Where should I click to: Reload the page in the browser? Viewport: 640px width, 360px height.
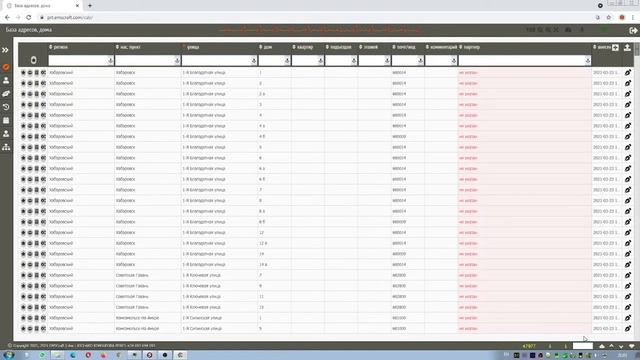click(29, 18)
